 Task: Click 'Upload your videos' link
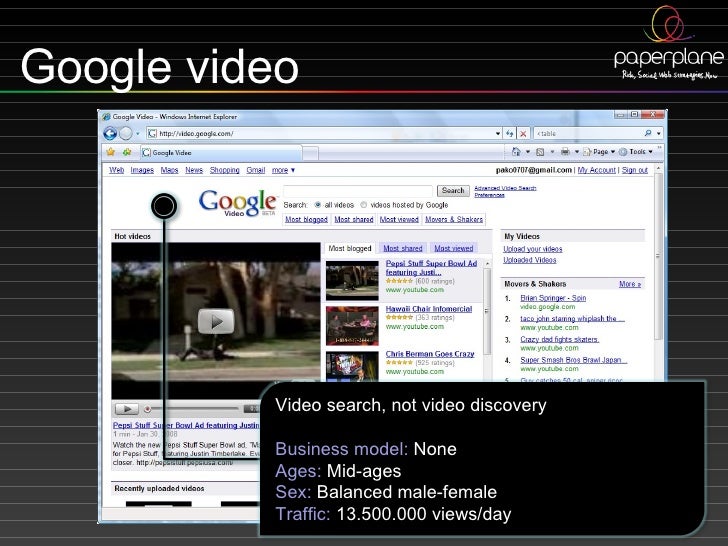click(x=533, y=249)
